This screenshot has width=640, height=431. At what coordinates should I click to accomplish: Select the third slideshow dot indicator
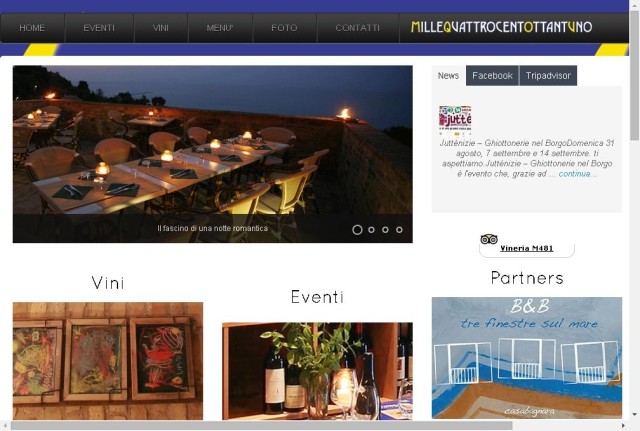385,230
